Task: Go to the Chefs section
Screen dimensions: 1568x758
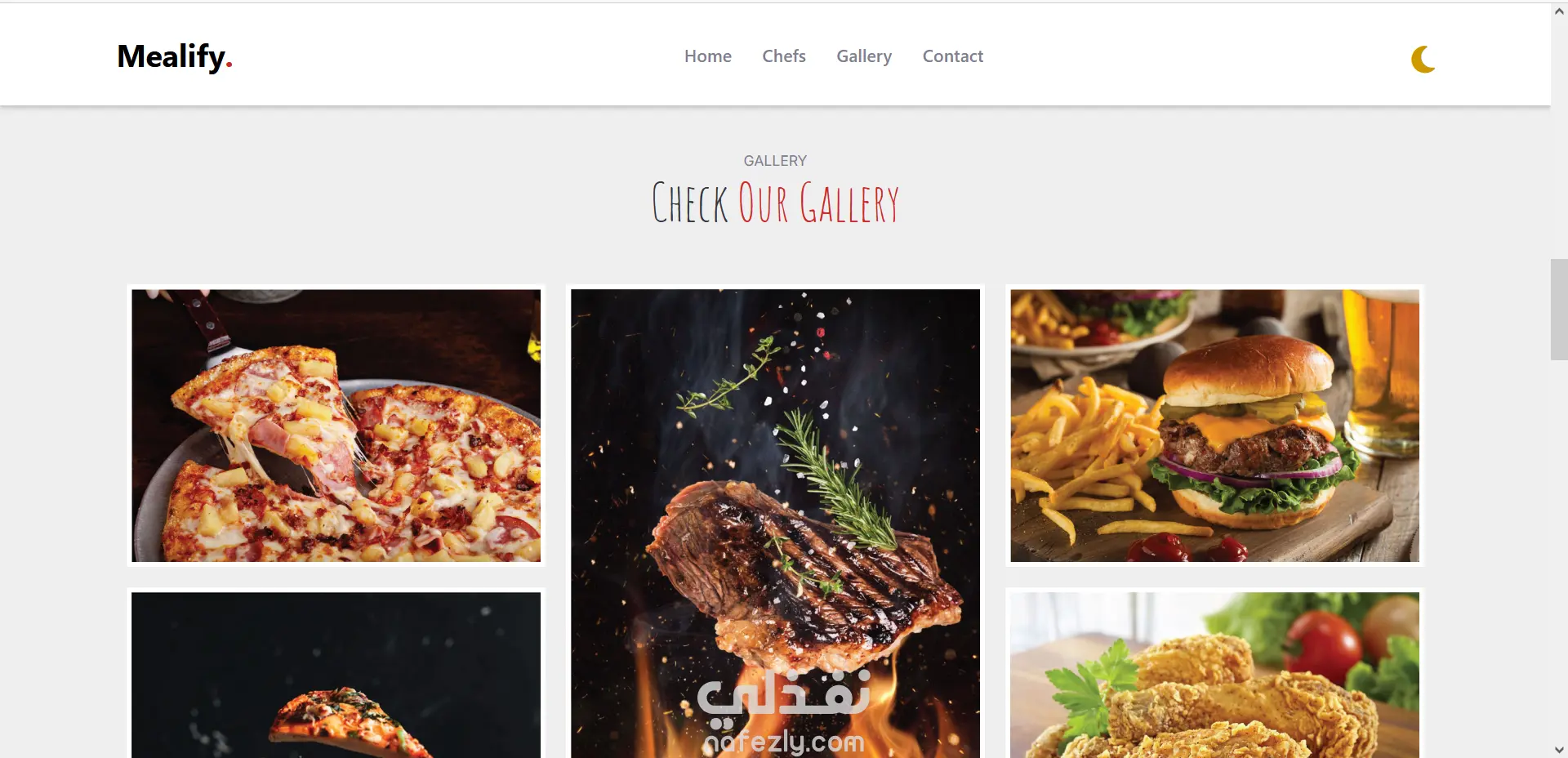Action: click(x=783, y=56)
